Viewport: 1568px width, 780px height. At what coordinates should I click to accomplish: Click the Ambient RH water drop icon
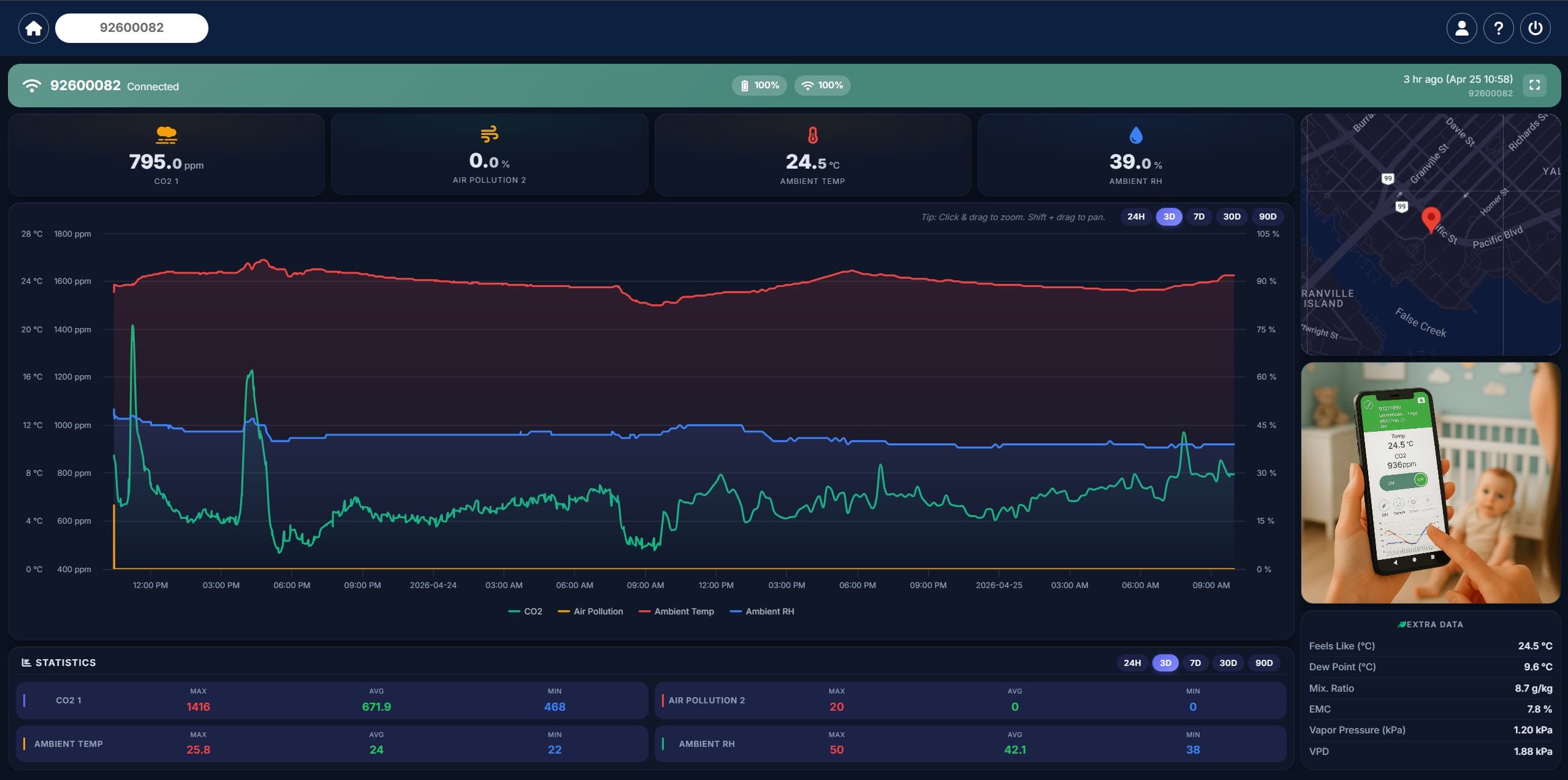click(1135, 135)
